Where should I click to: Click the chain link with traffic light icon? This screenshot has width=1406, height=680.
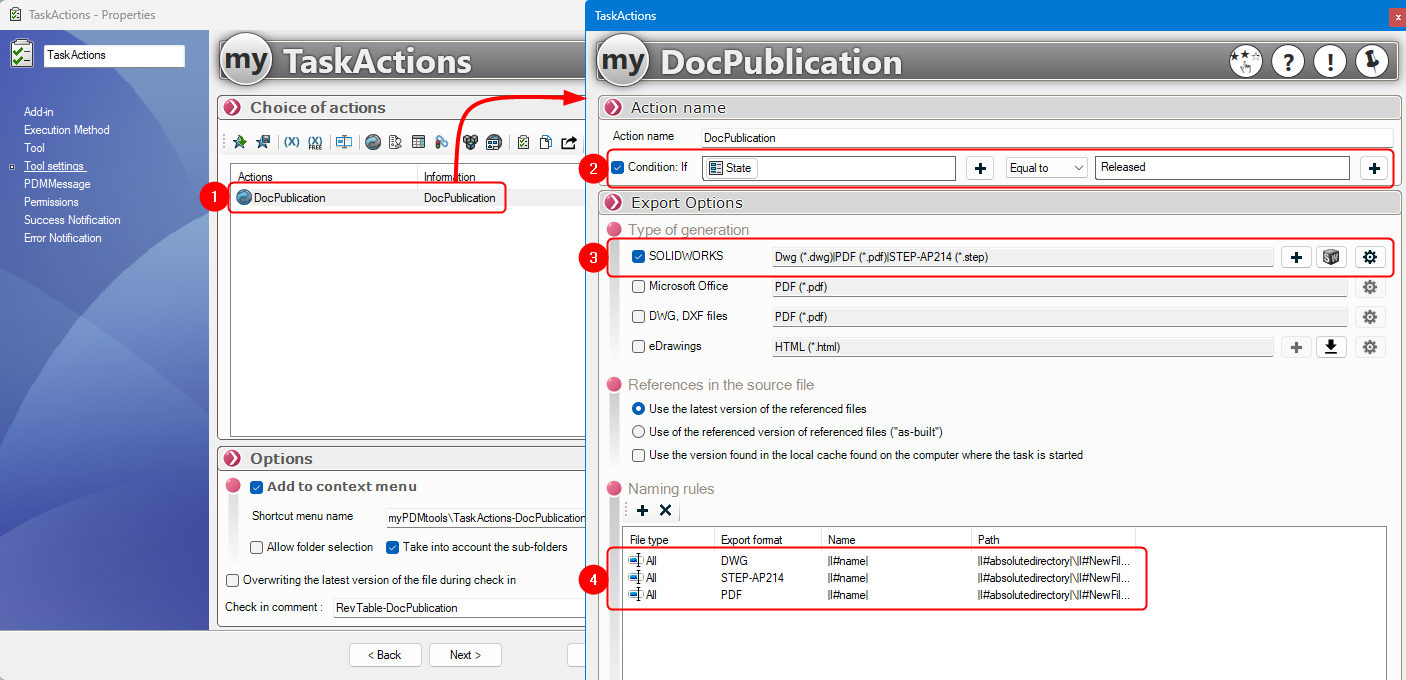[x=442, y=142]
